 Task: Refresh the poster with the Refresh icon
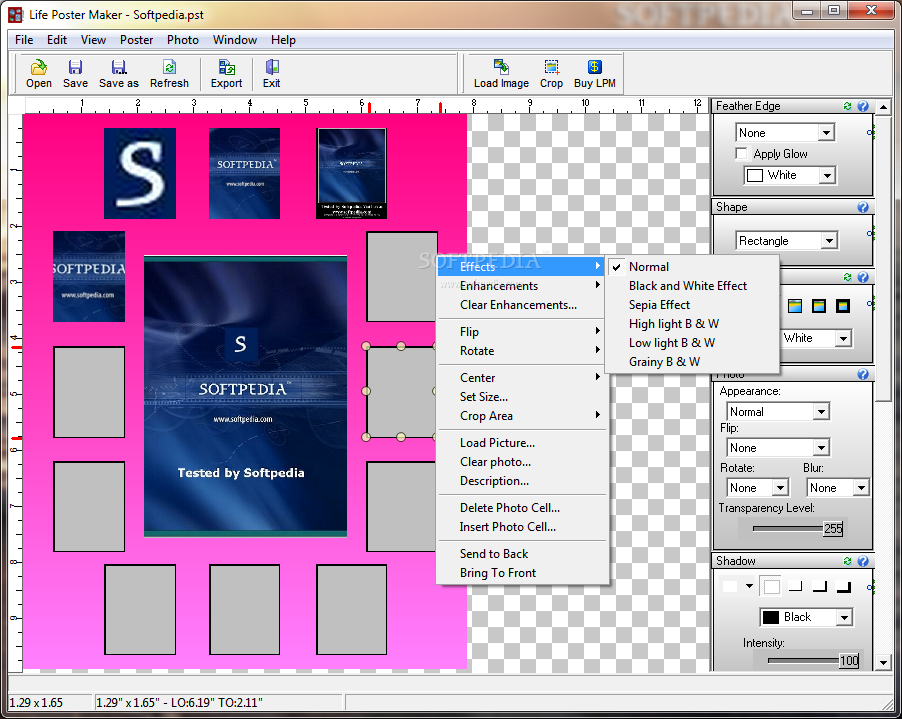[x=169, y=74]
